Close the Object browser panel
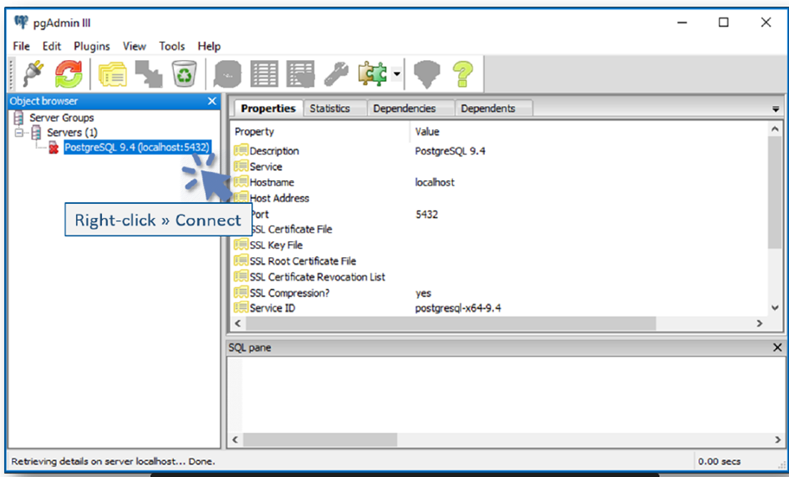Image resolution: width=789 pixels, height=477 pixels. [211, 101]
